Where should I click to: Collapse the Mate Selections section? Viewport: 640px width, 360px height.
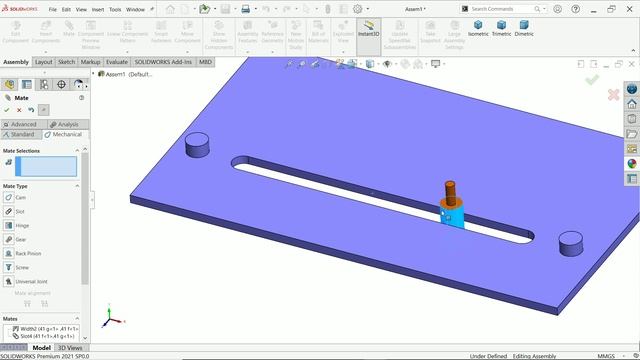click(x=77, y=151)
